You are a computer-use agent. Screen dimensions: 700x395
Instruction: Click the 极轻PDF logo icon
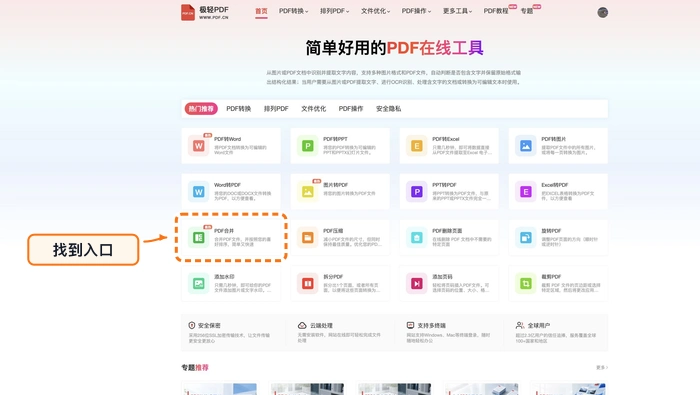188,12
